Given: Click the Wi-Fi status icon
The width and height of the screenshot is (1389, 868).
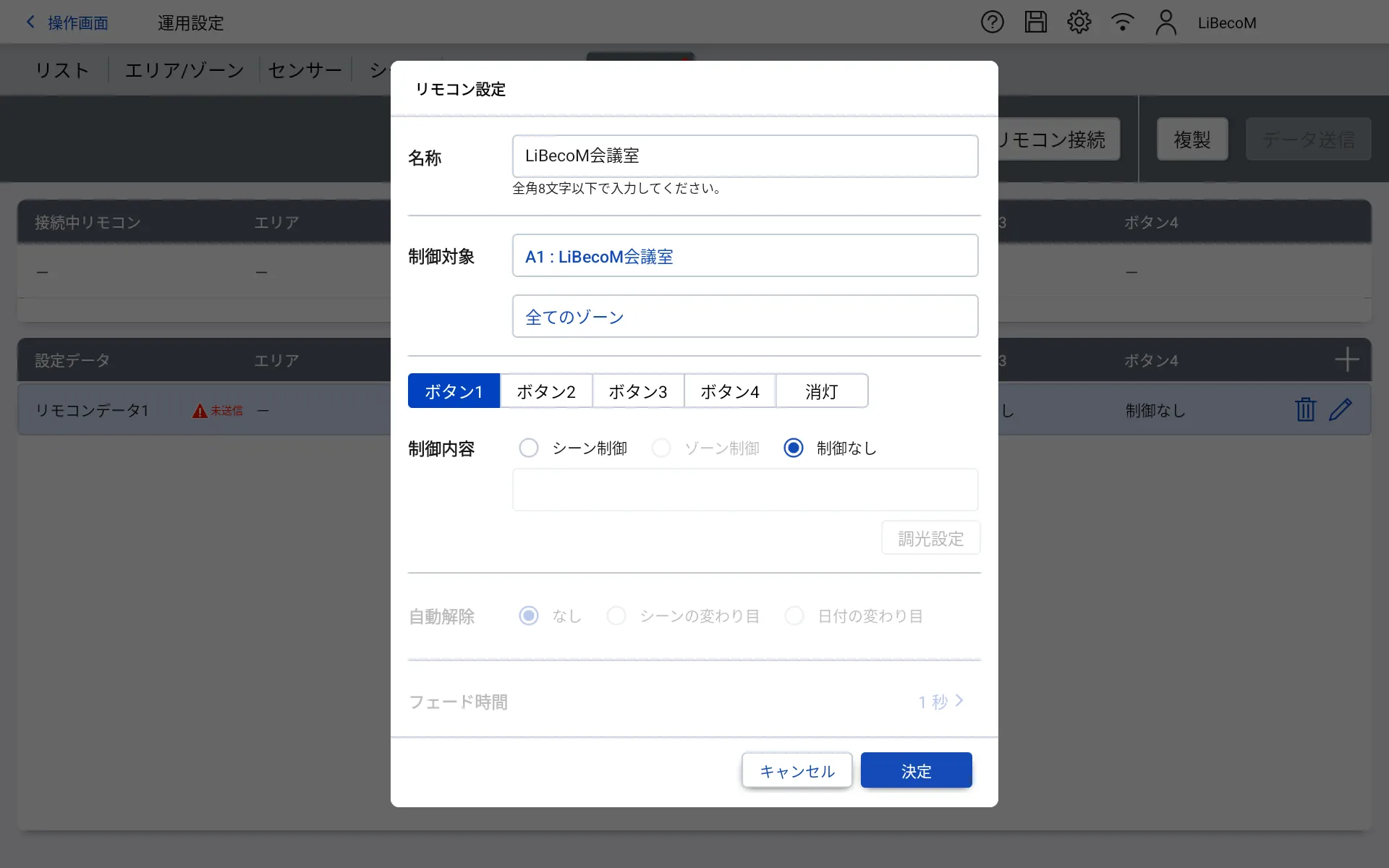Looking at the screenshot, I should [x=1122, y=22].
